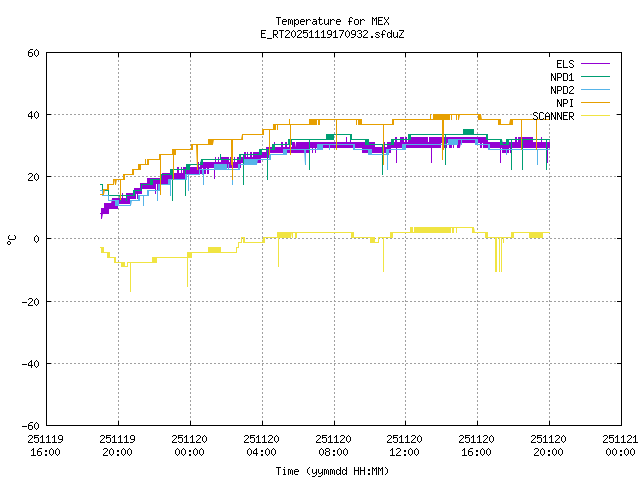640x480 pixels.
Task: Select the 251120 08:00 time tick label
Action: tap(333, 445)
